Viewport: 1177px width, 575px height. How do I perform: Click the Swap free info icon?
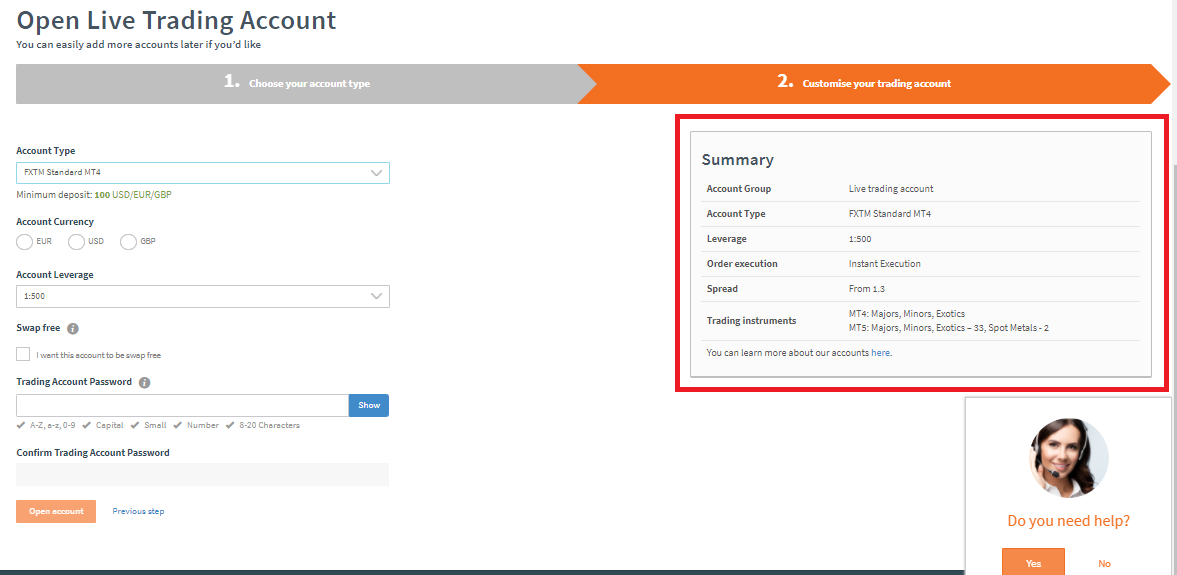(73, 329)
